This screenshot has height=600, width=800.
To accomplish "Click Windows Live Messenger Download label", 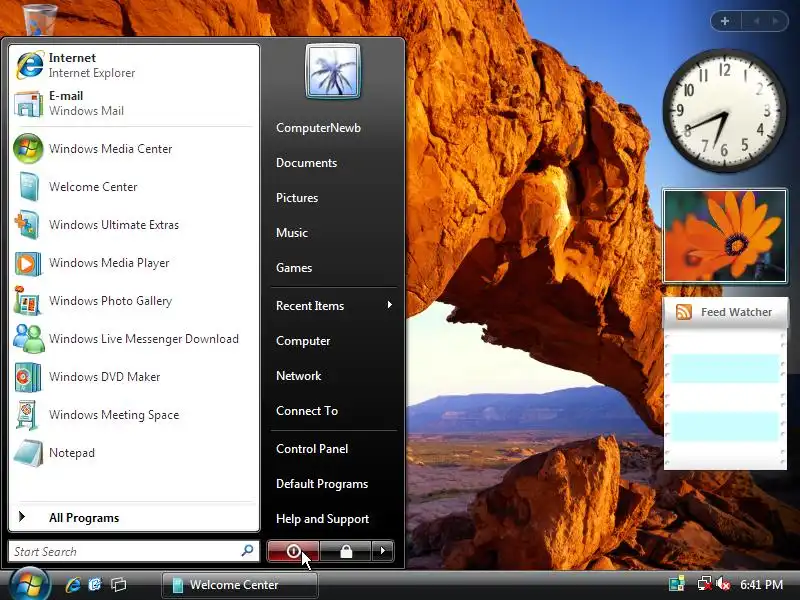I will click(144, 339).
